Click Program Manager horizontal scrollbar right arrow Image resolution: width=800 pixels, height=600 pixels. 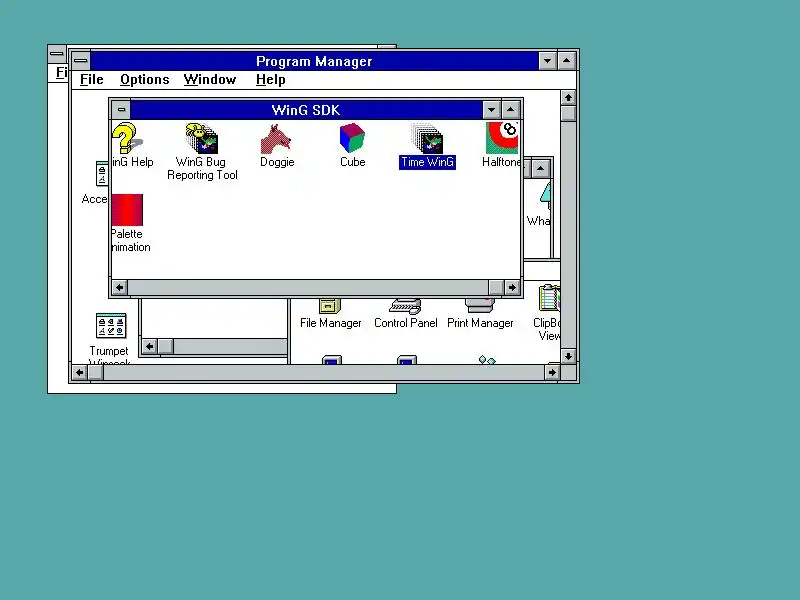click(552, 372)
